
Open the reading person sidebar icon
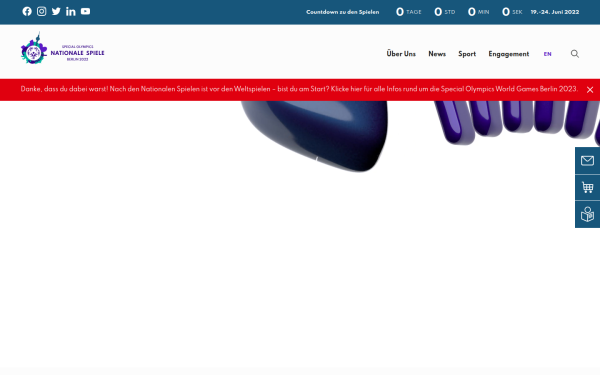click(587, 214)
